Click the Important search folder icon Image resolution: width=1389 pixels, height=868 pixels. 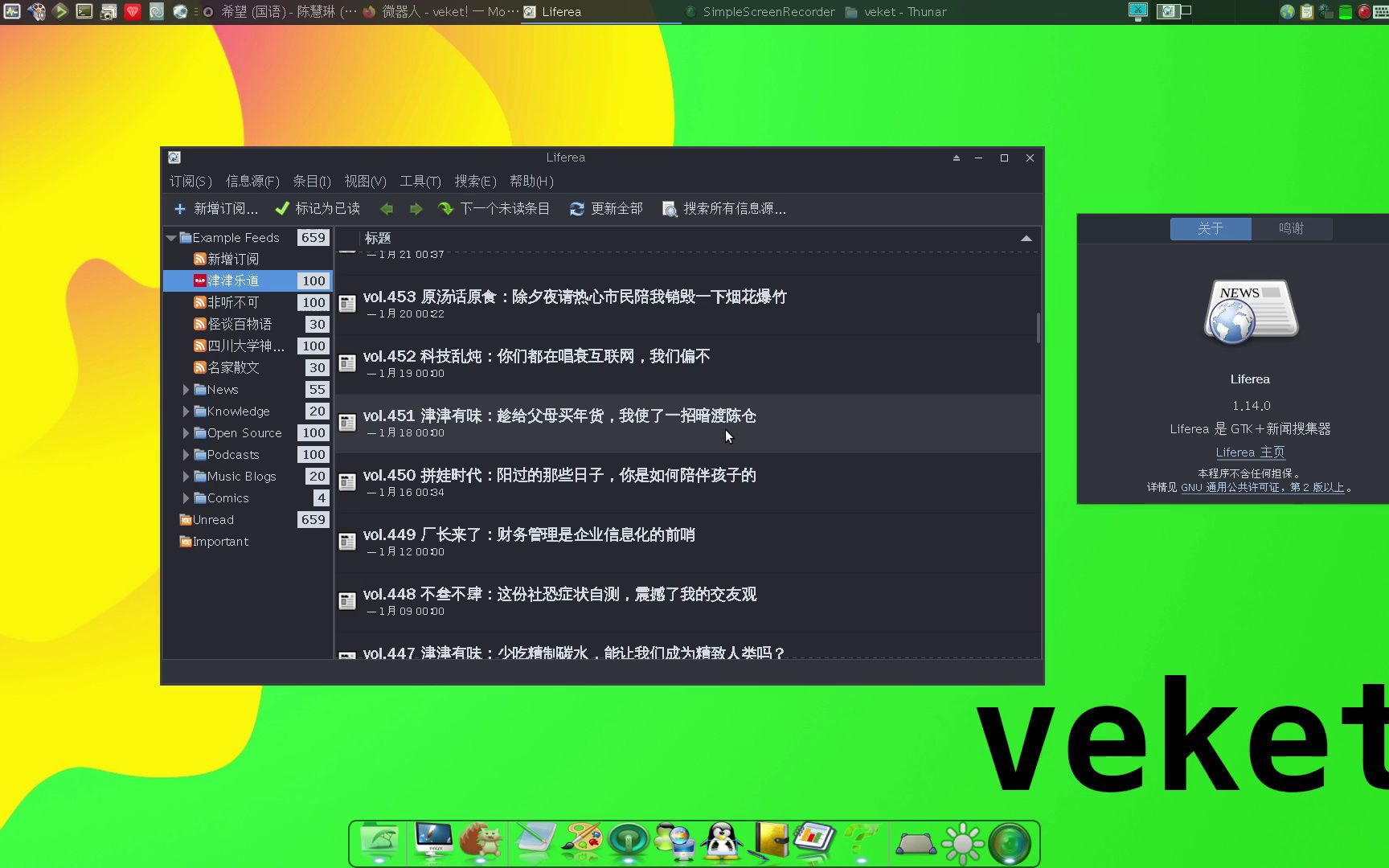(185, 541)
